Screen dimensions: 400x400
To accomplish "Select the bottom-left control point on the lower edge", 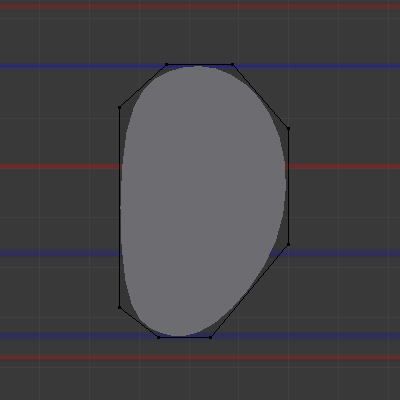I will point(158,337).
